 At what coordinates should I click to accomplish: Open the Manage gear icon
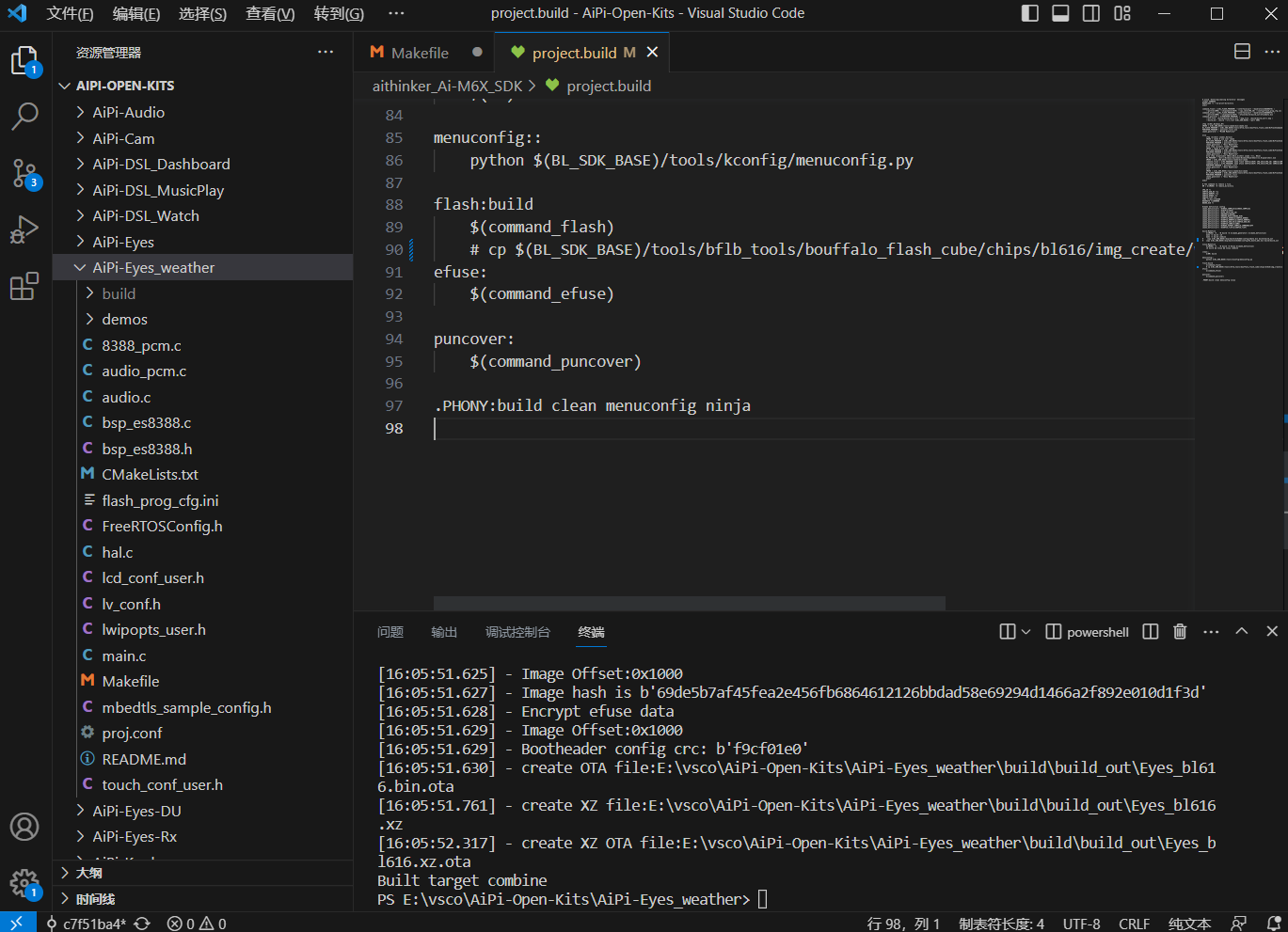click(24, 883)
